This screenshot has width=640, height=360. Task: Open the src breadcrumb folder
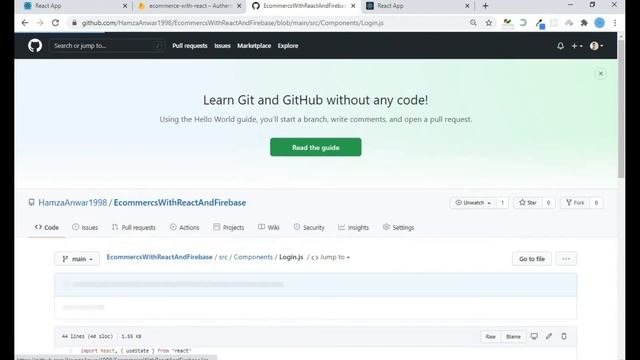pos(223,257)
